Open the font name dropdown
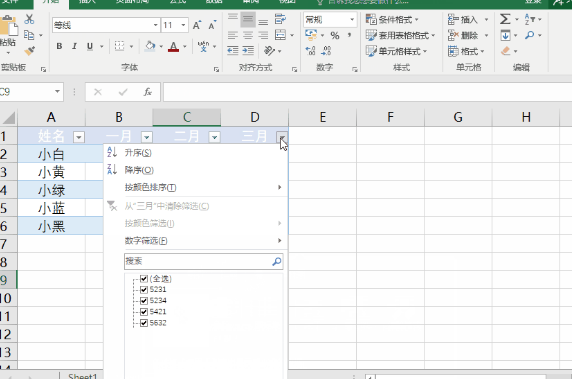The height and width of the screenshot is (379, 572). tap(156, 25)
